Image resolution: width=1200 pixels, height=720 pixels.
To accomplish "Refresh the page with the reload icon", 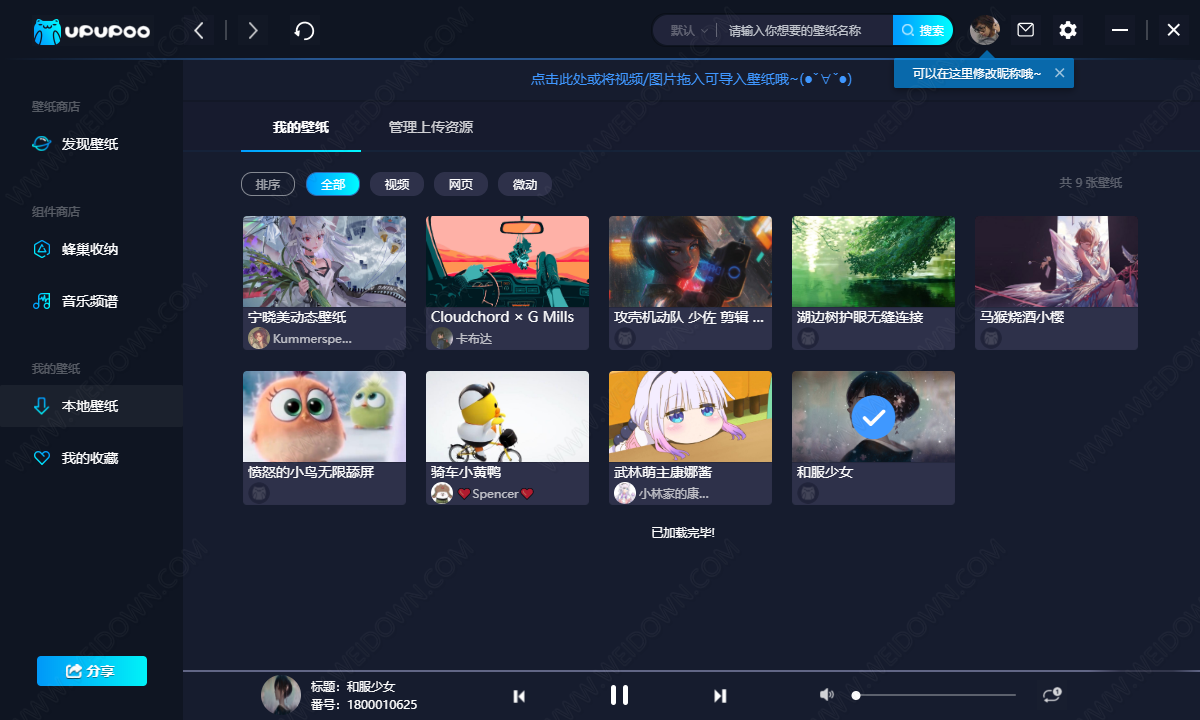I will [305, 31].
